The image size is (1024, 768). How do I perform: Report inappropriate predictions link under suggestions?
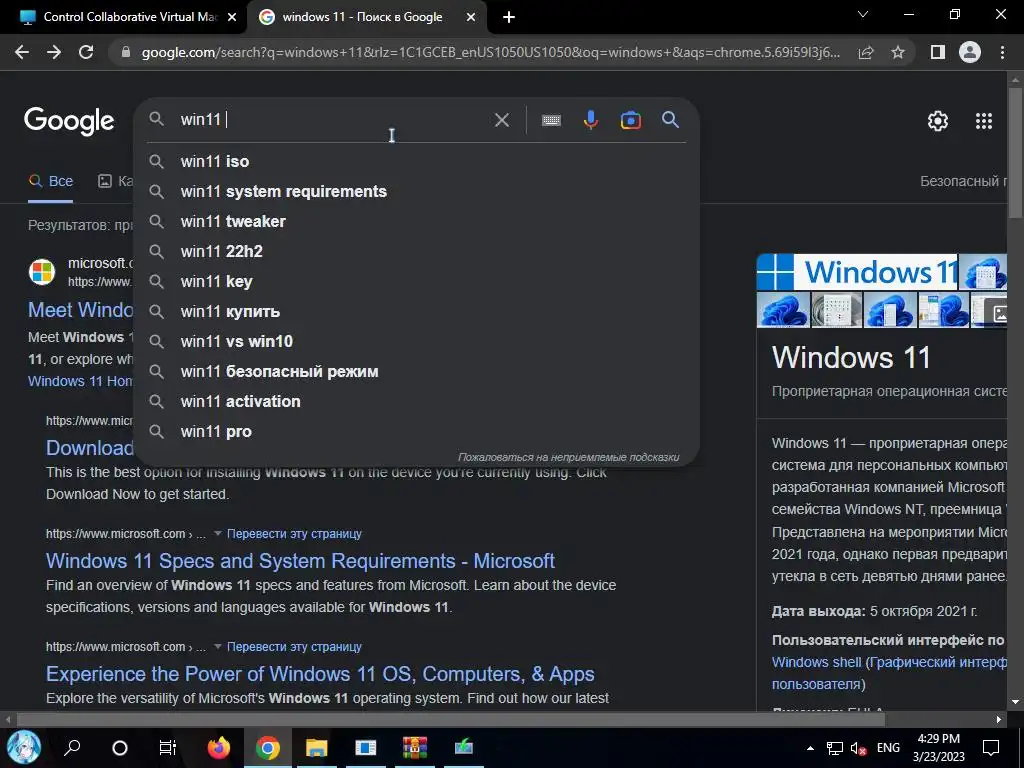click(568, 457)
